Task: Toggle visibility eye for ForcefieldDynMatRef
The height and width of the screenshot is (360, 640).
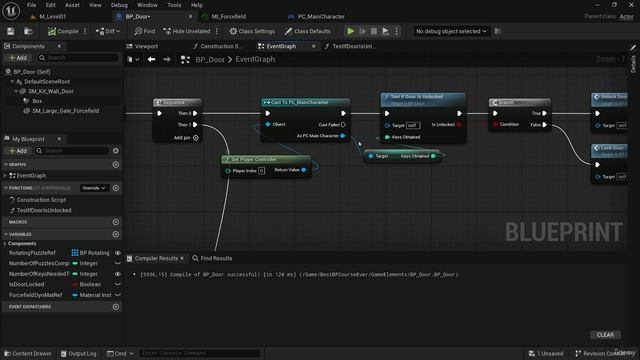Action: tap(118, 295)
